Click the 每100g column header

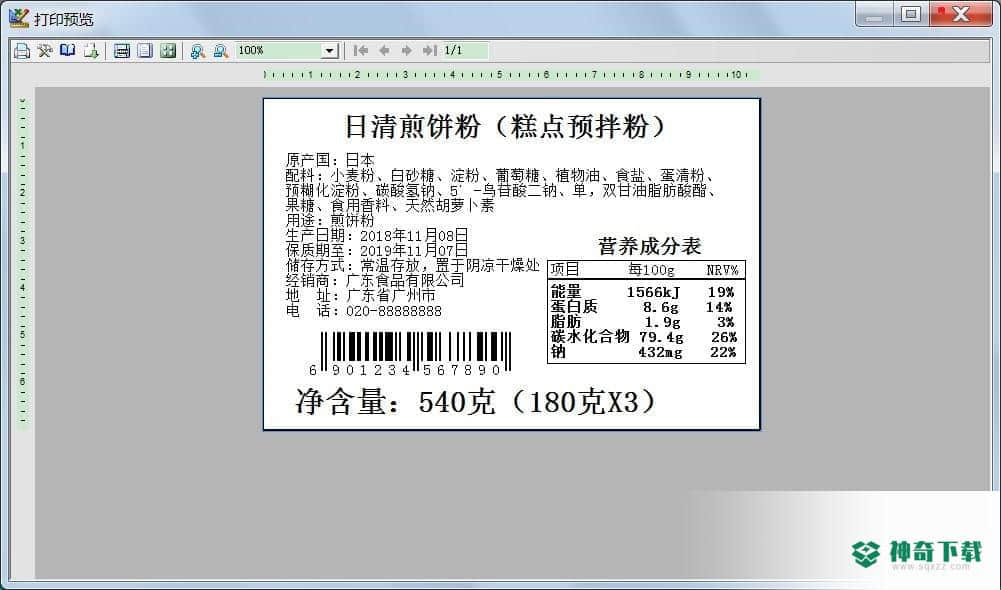[x=651, y=269]
